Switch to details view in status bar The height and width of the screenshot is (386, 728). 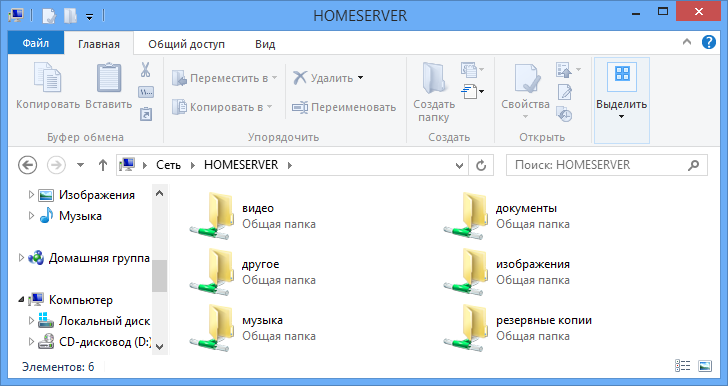(682, 366)
